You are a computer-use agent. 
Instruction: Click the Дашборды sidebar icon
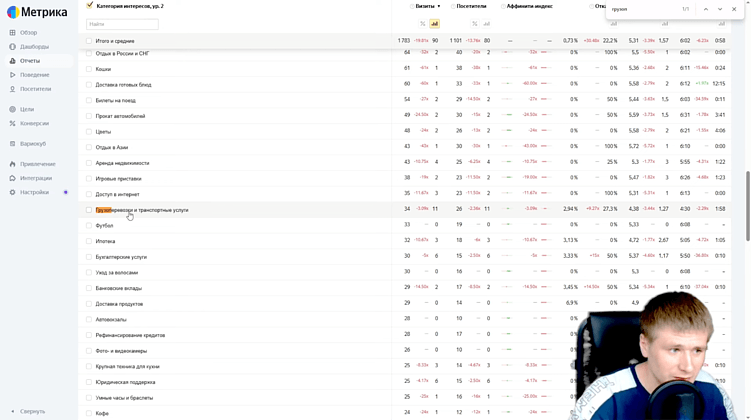coord(12,46)
